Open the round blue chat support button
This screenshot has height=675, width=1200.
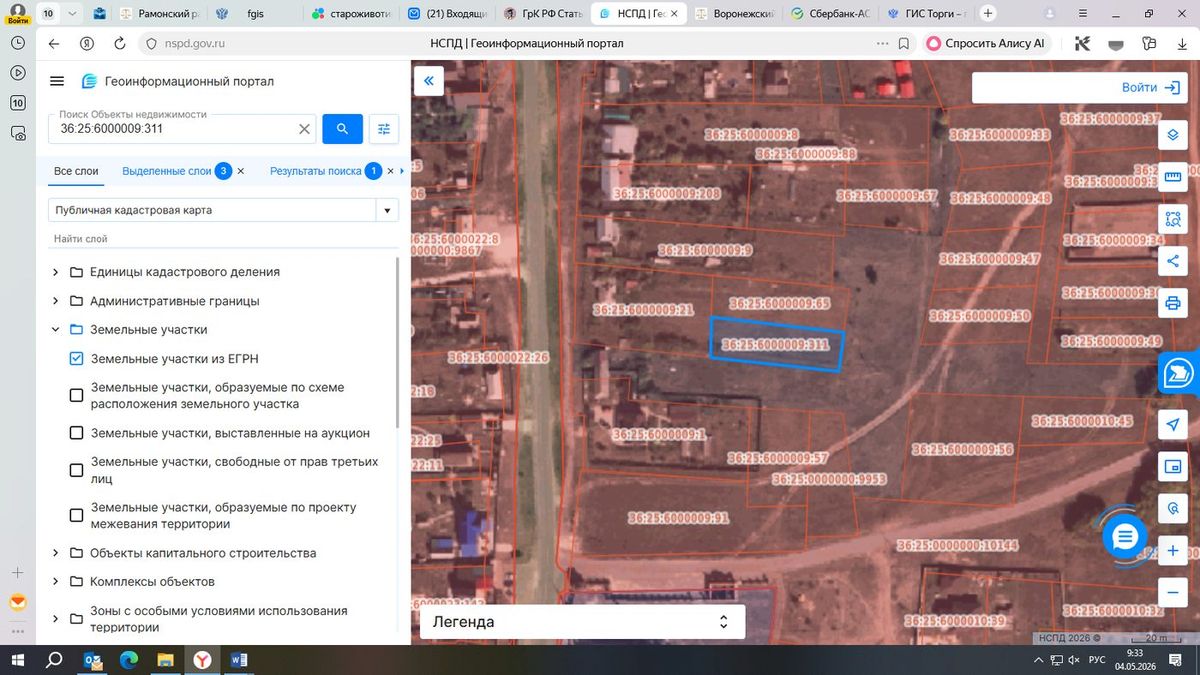1125,537
